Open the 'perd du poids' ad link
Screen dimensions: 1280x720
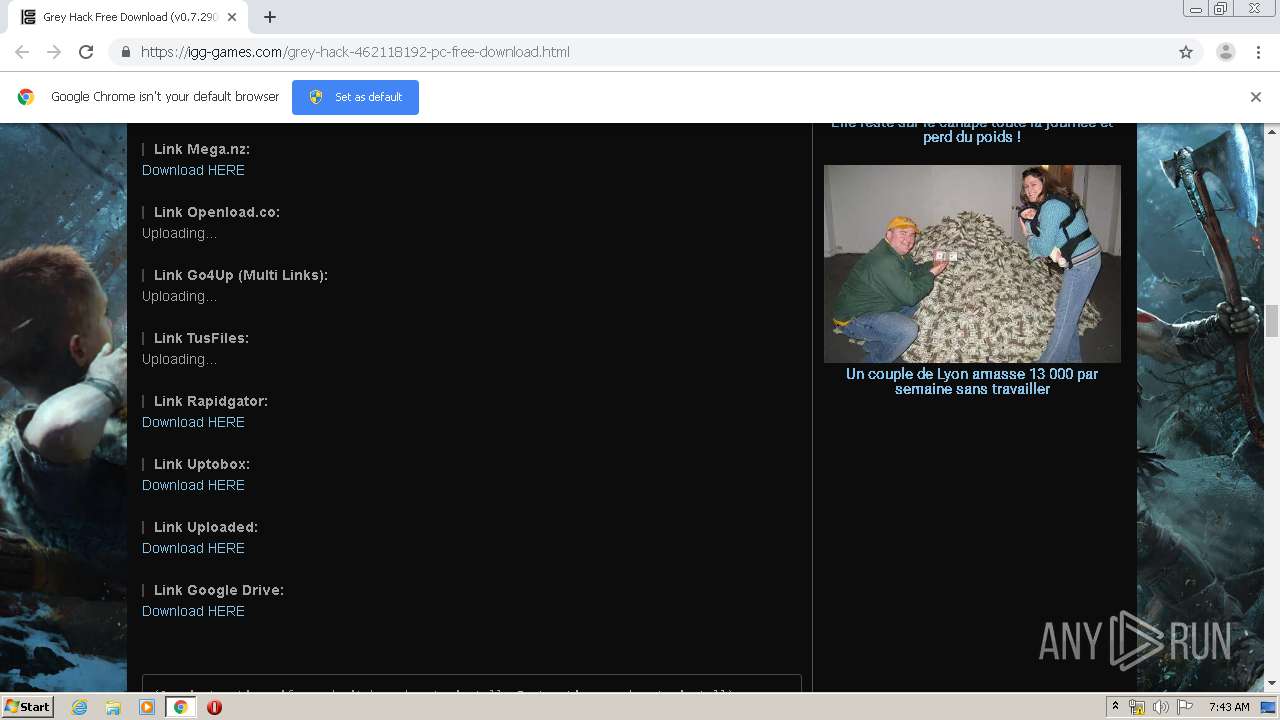click(972, 133)
